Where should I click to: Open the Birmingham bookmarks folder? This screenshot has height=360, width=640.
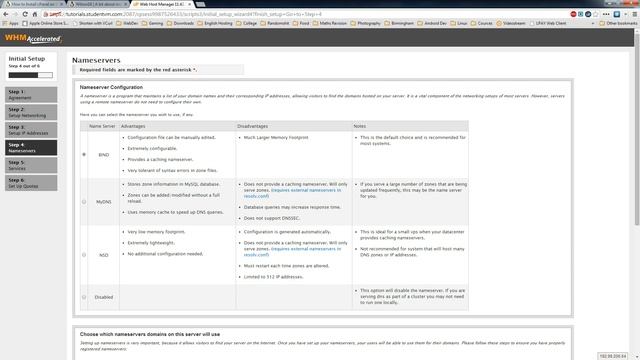coord(399,24)
